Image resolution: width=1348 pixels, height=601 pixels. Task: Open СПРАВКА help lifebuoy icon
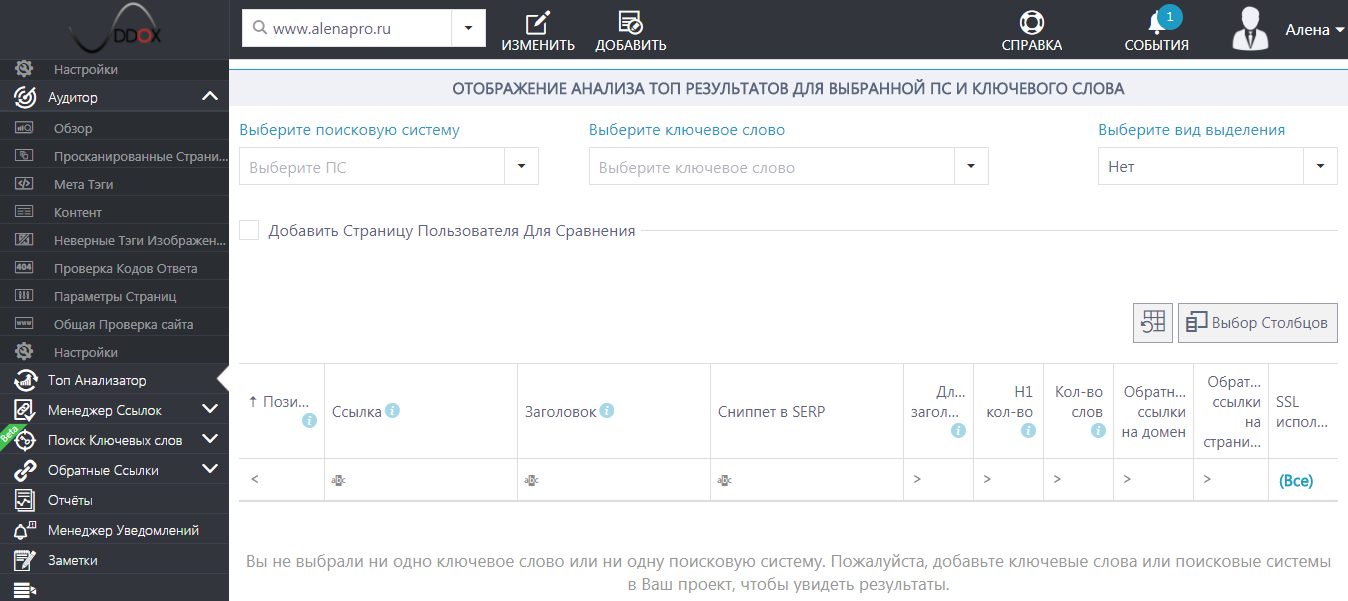(x=1031, y=22)
